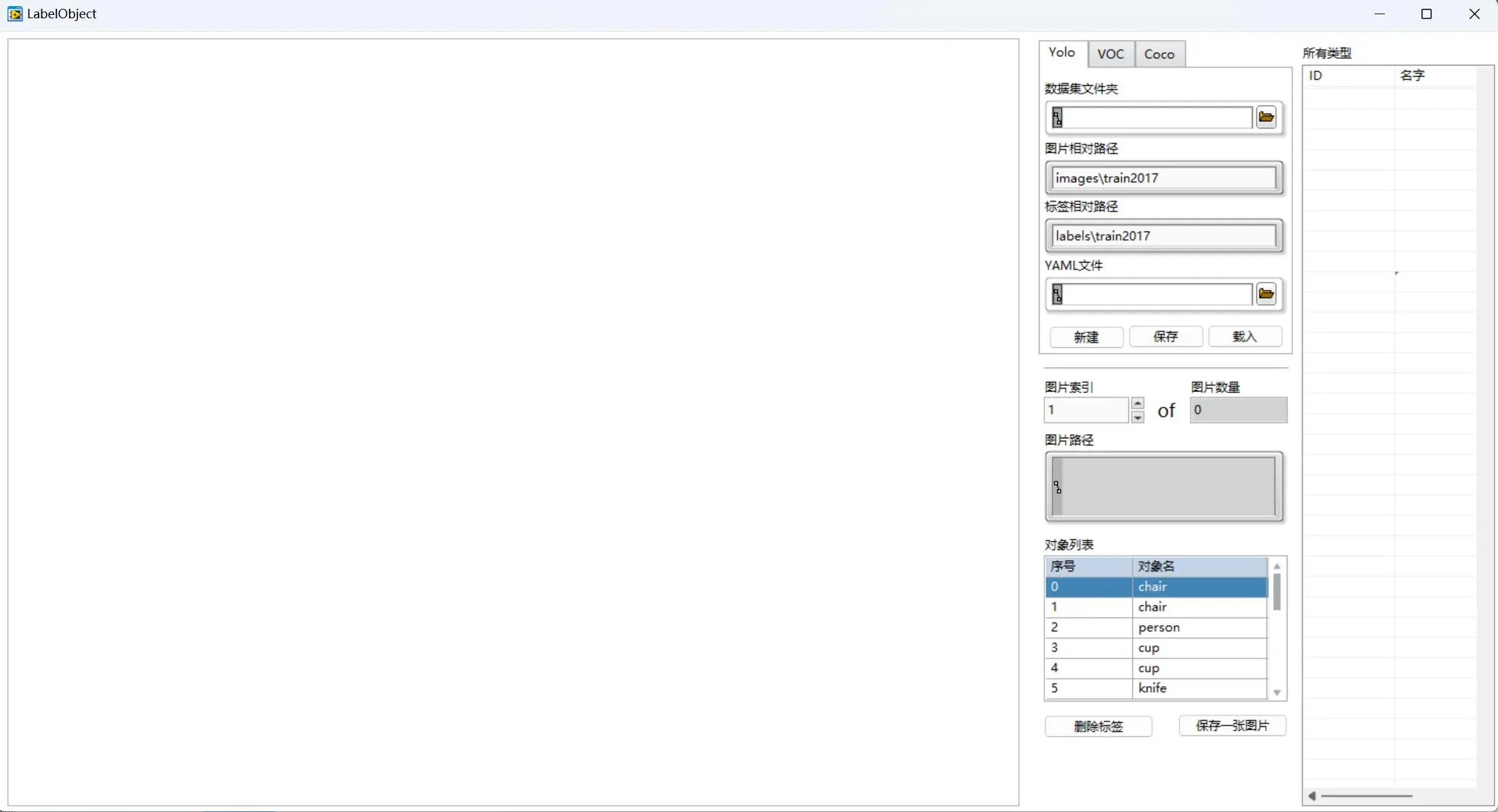Switch to the Coco tab

click(1159, 54)
